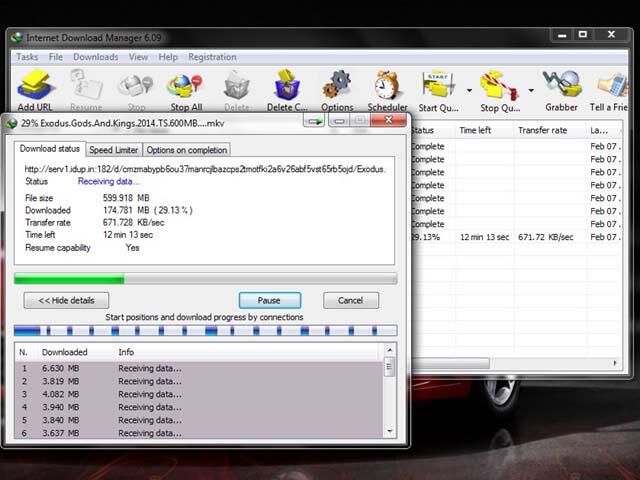Image resolution: width=640 pixels, height=480 pixels.
Task: Click the 12 min 13 sec list cell
Action: point(484,237)
